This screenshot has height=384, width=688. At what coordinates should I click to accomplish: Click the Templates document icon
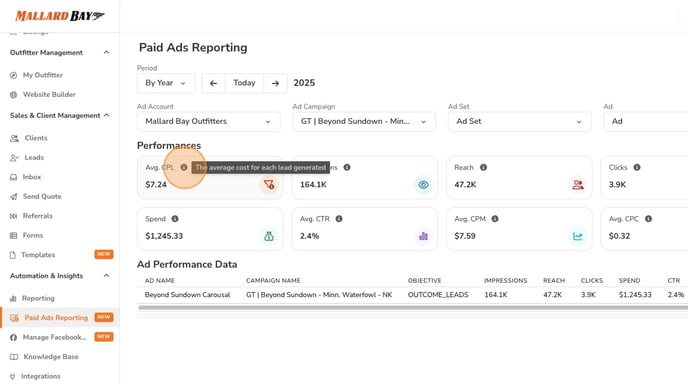(13, 255)
